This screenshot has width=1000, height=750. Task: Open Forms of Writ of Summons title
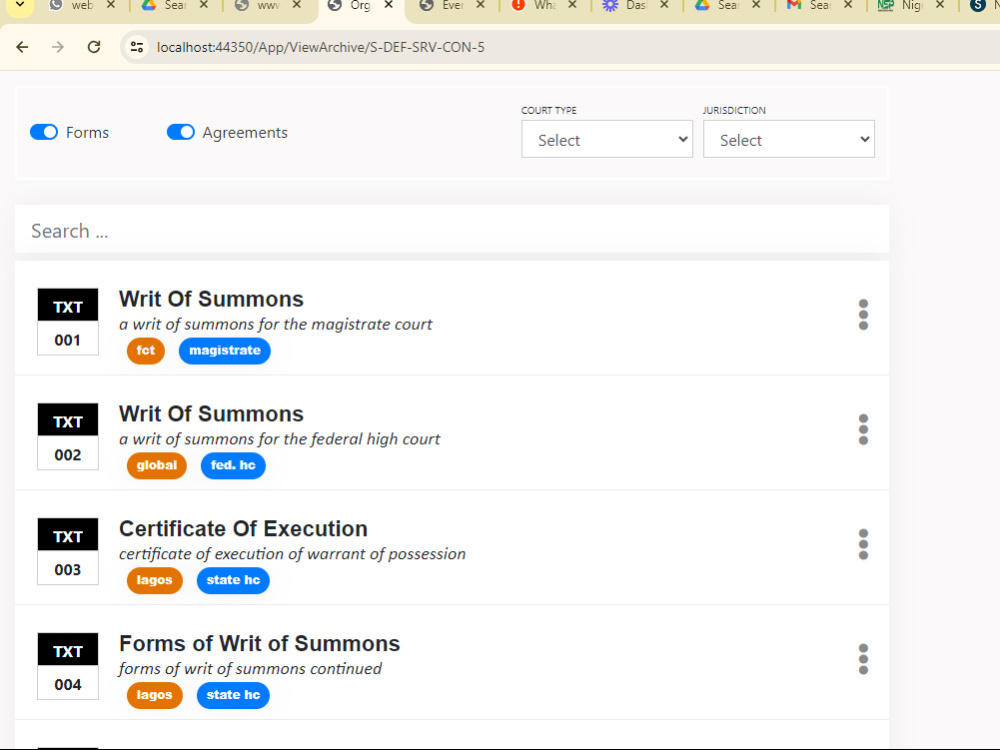click(x=260, y=643)
